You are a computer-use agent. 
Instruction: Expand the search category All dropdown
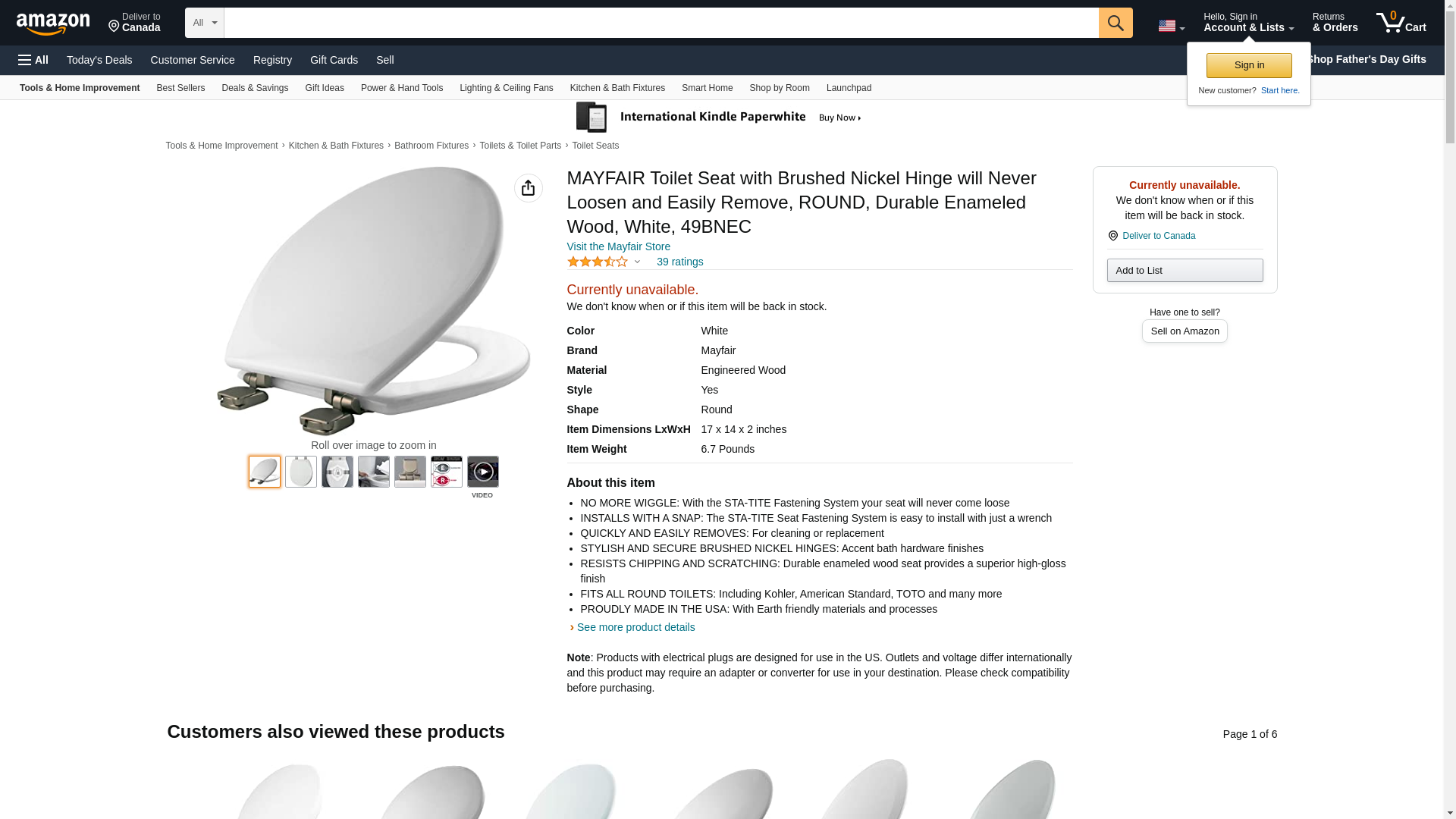click(x=204, y=23)
